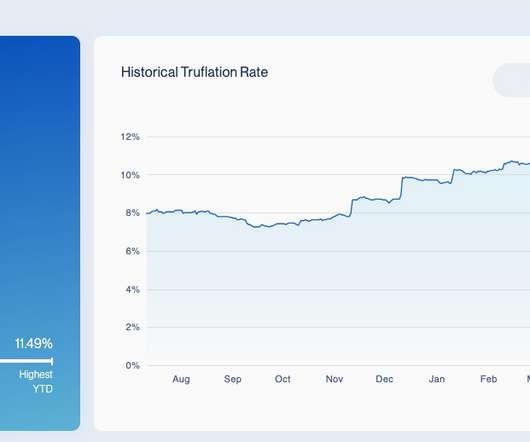The width and height of the screenshot is (530, 442).
Task: Click the highest YTD white range bar
Action: point(26,361)
